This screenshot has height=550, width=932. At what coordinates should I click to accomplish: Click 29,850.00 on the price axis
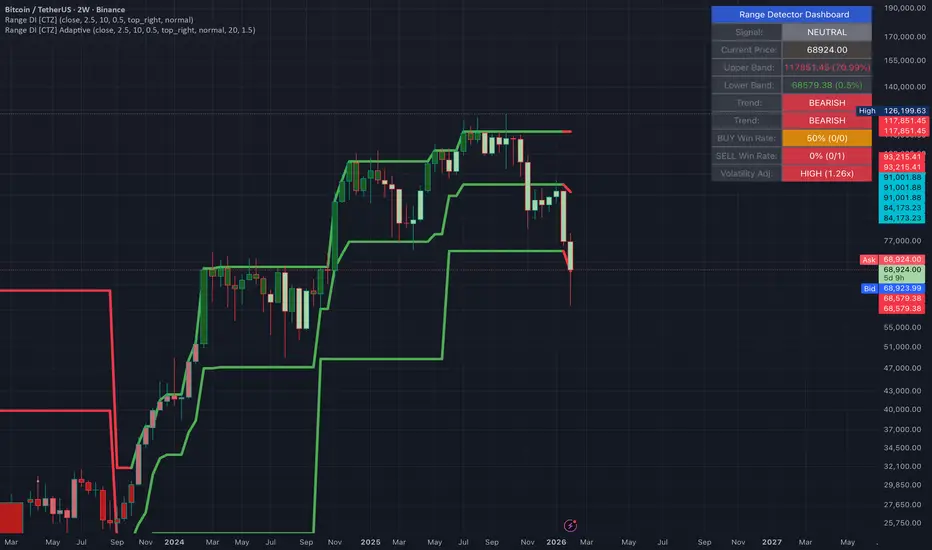(x=902, y=485)
